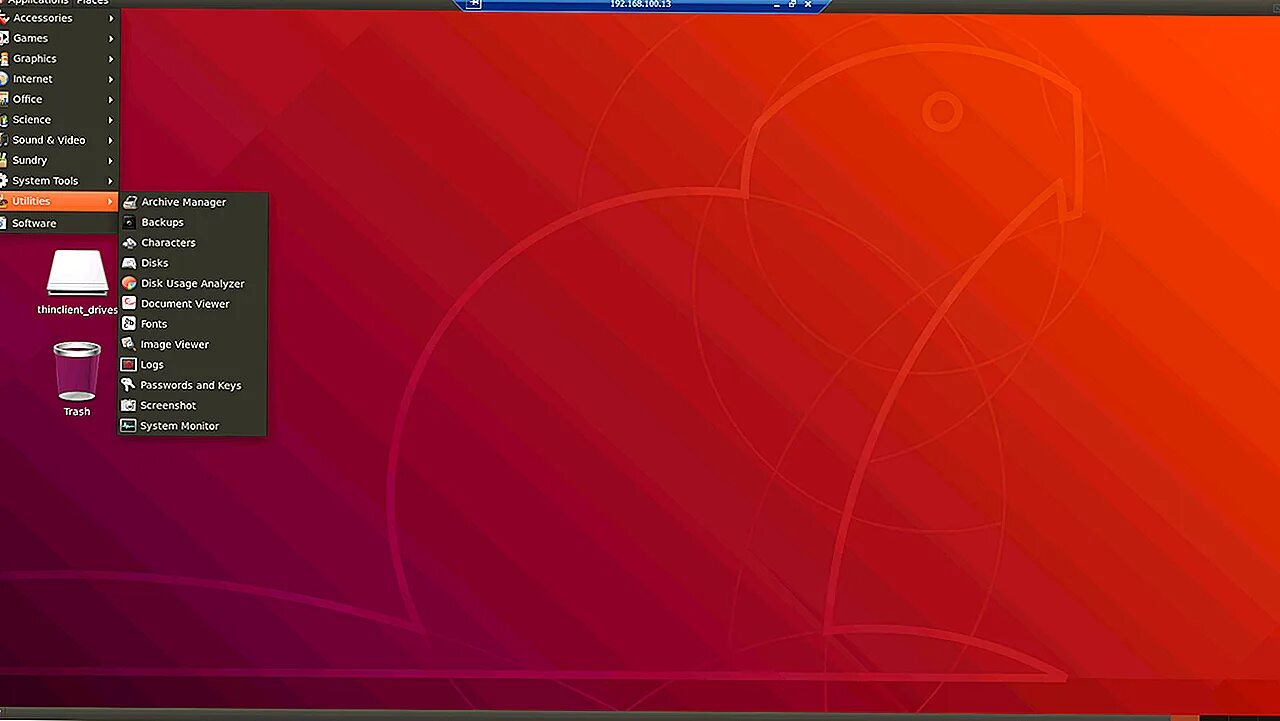The height and width of the screenshot is (721, 1280).
Task: Open the Sound & Video category
Action: point(59,140)
